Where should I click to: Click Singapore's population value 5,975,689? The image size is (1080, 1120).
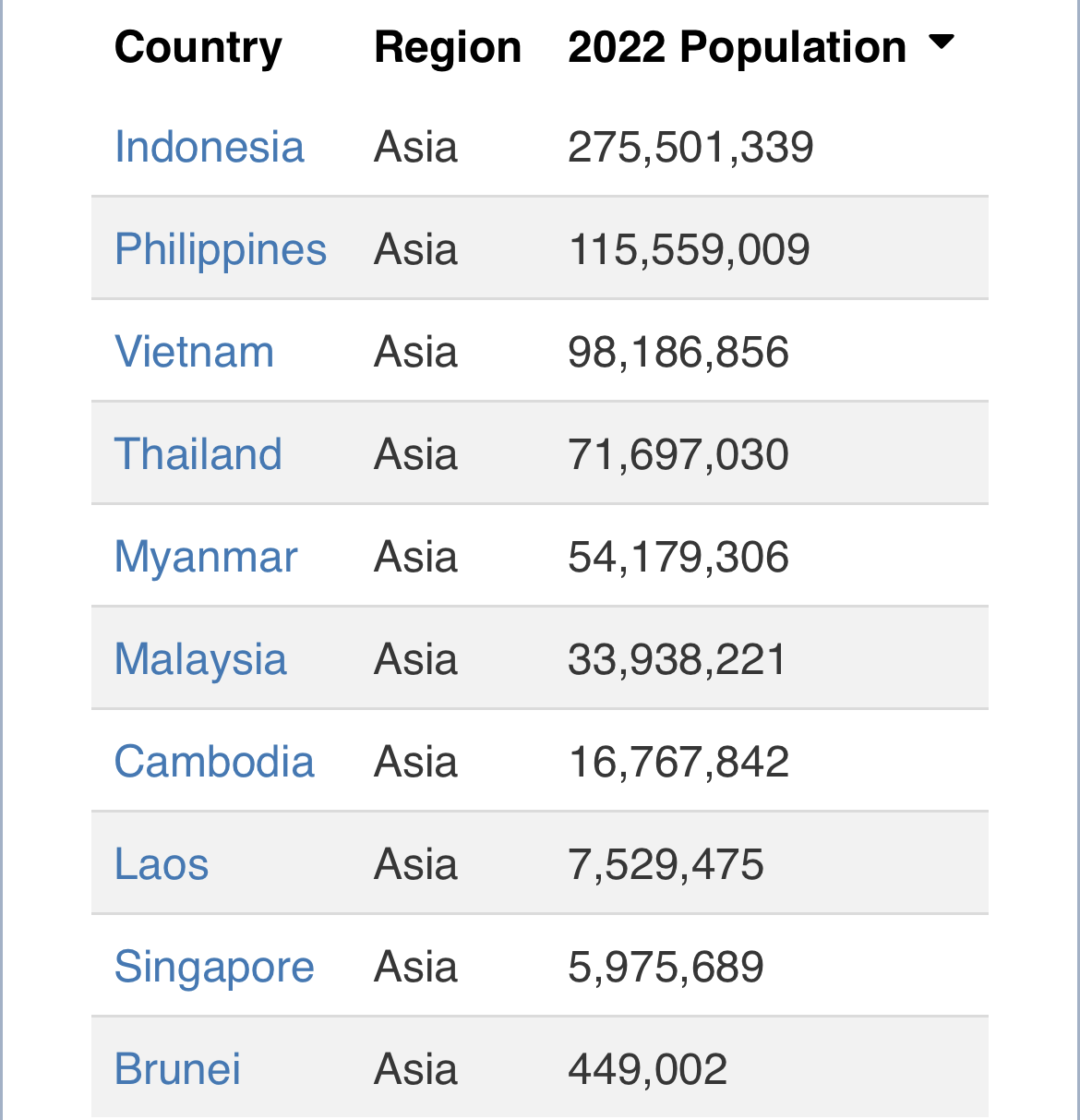[x=666, y=967]
